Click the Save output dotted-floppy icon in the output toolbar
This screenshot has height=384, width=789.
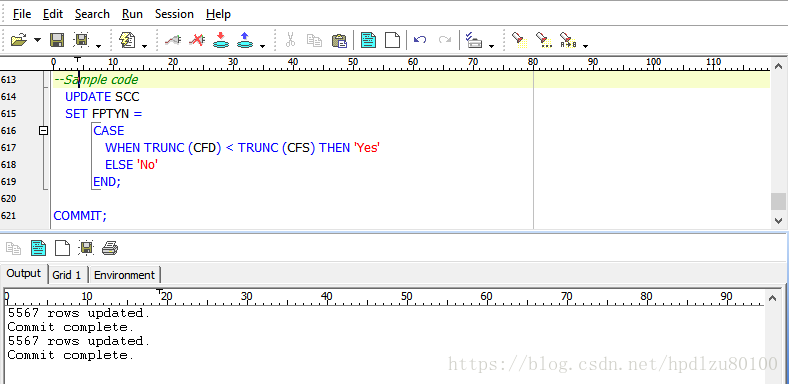pos(86,248)
